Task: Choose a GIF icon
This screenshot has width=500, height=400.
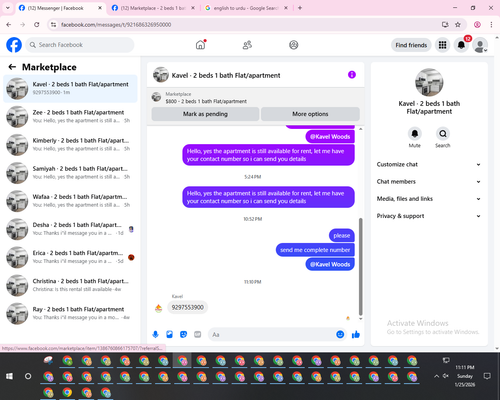Action: click(x=198, y=334)
